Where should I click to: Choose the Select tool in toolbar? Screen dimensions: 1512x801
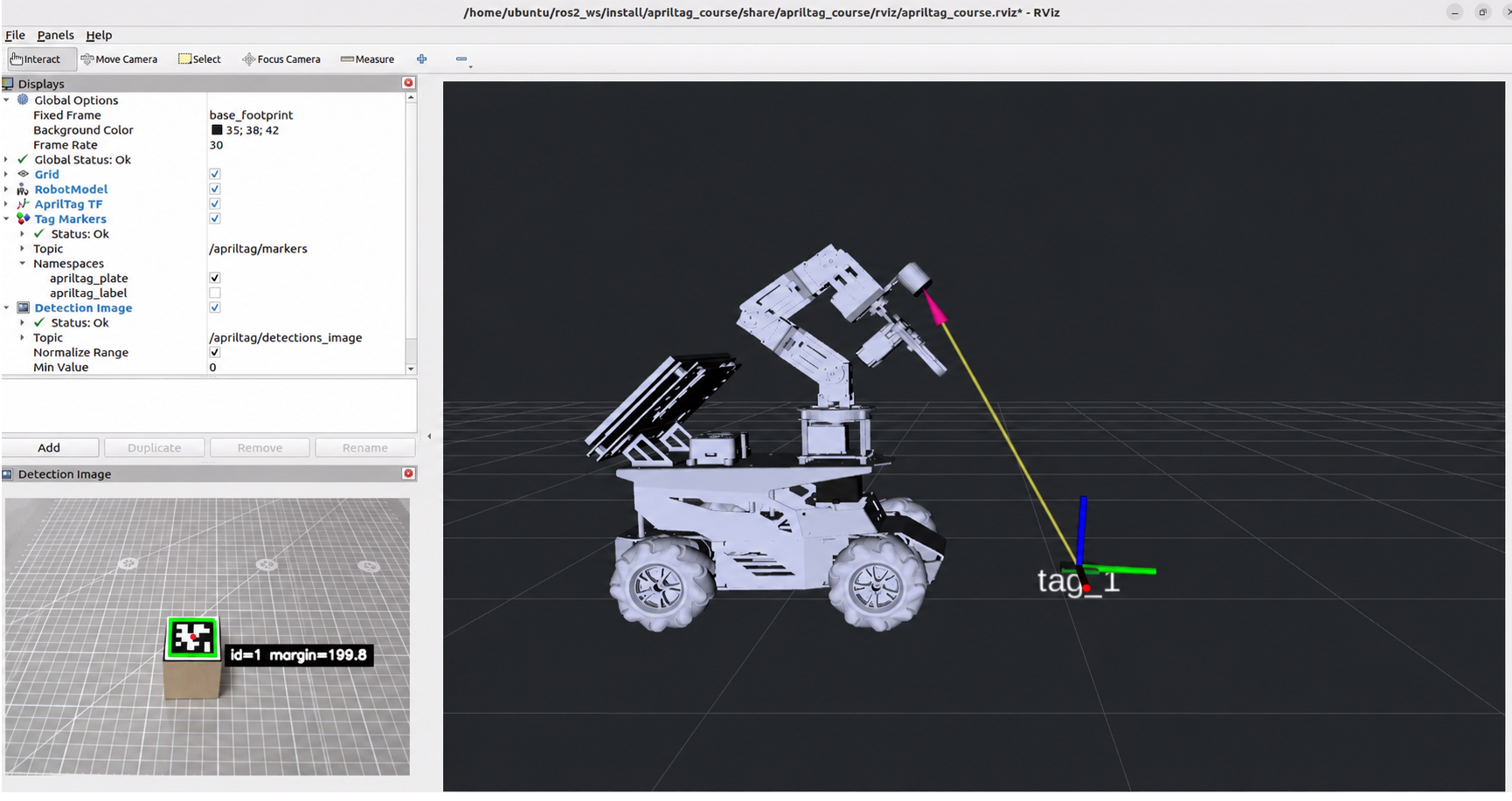tap(199, 59)
